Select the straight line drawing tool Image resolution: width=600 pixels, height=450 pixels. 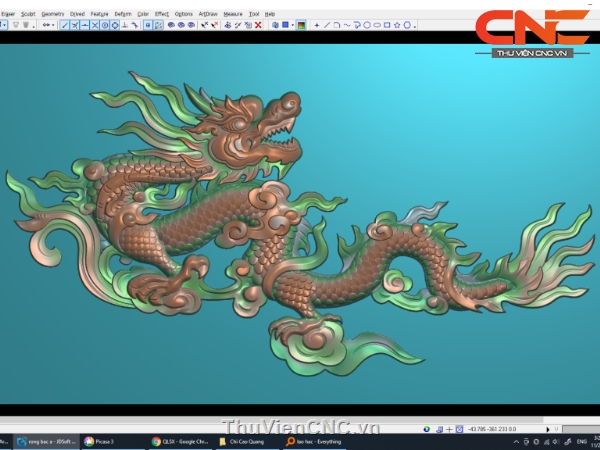click(327, 25)
